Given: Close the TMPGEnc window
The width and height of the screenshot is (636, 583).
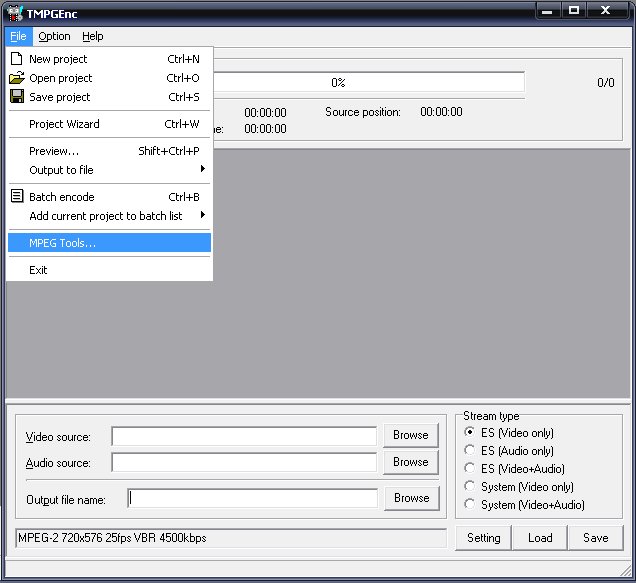Looking at the screenshot, I should coord(605,11).
